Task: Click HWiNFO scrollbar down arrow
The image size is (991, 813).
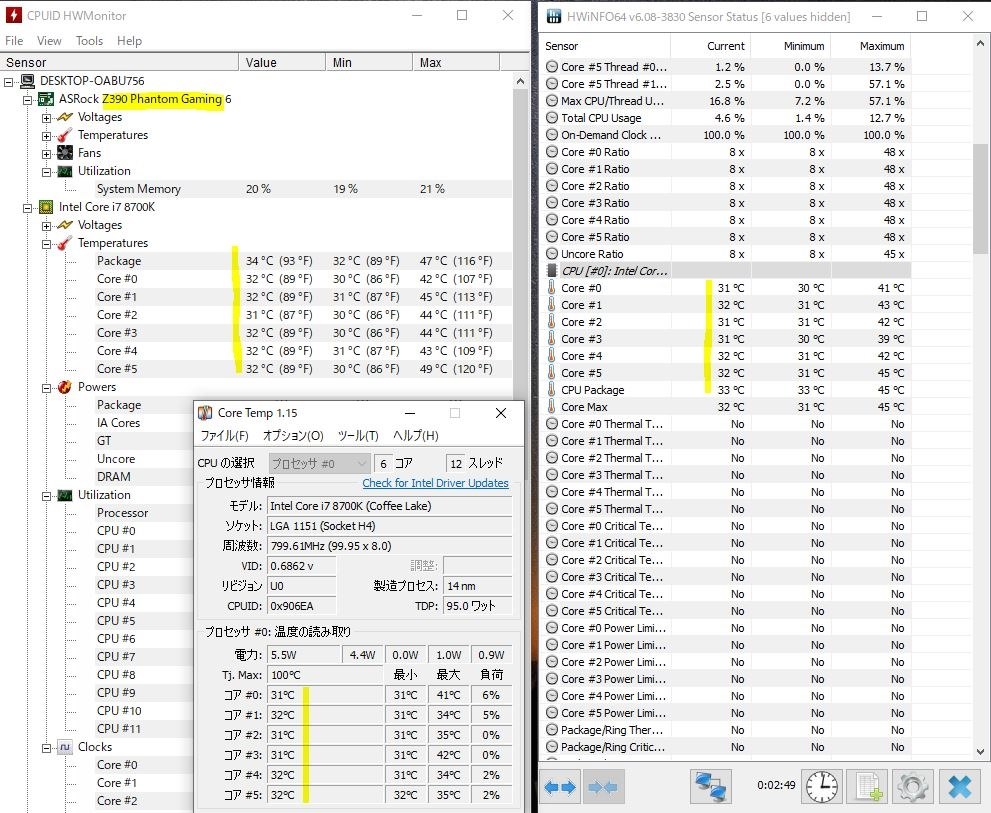Action: click(980, 752)
